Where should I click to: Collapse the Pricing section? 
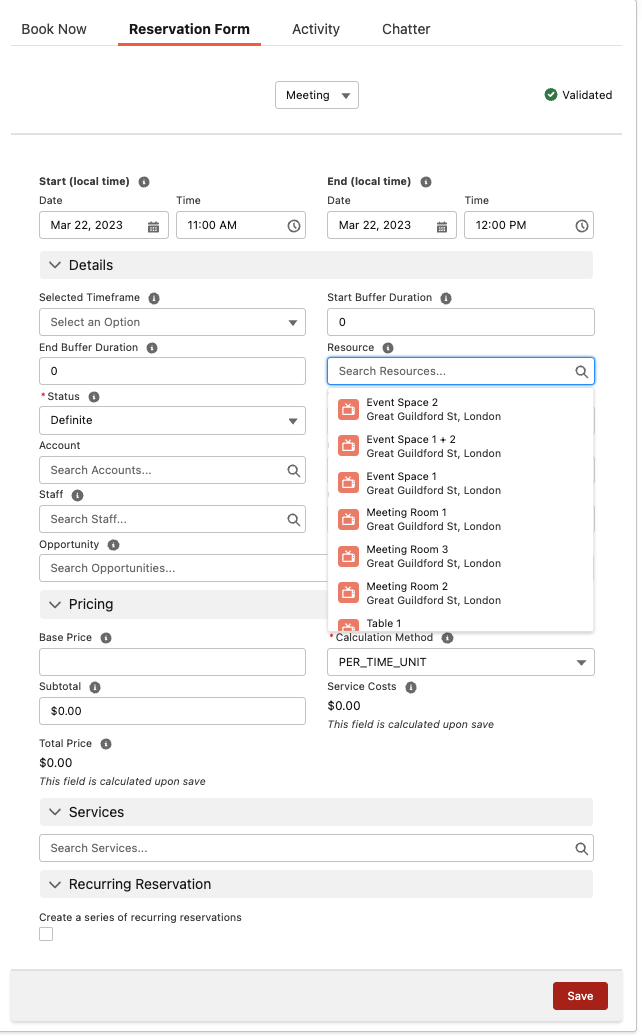pyautogui.click(x=54, y=605)
